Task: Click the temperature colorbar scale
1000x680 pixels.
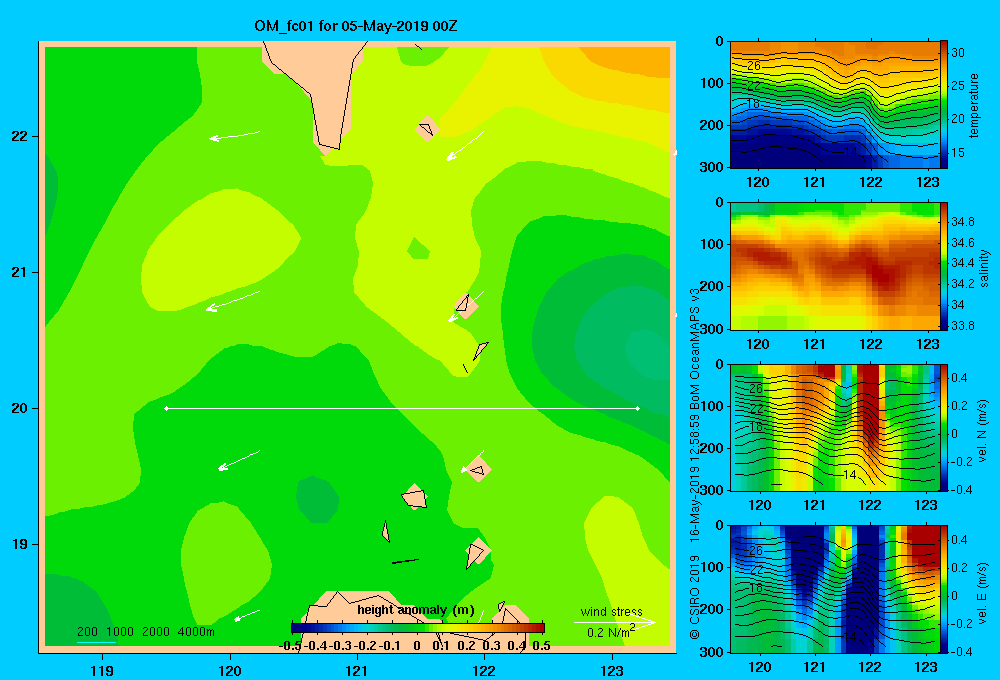Action: point(944,104)
